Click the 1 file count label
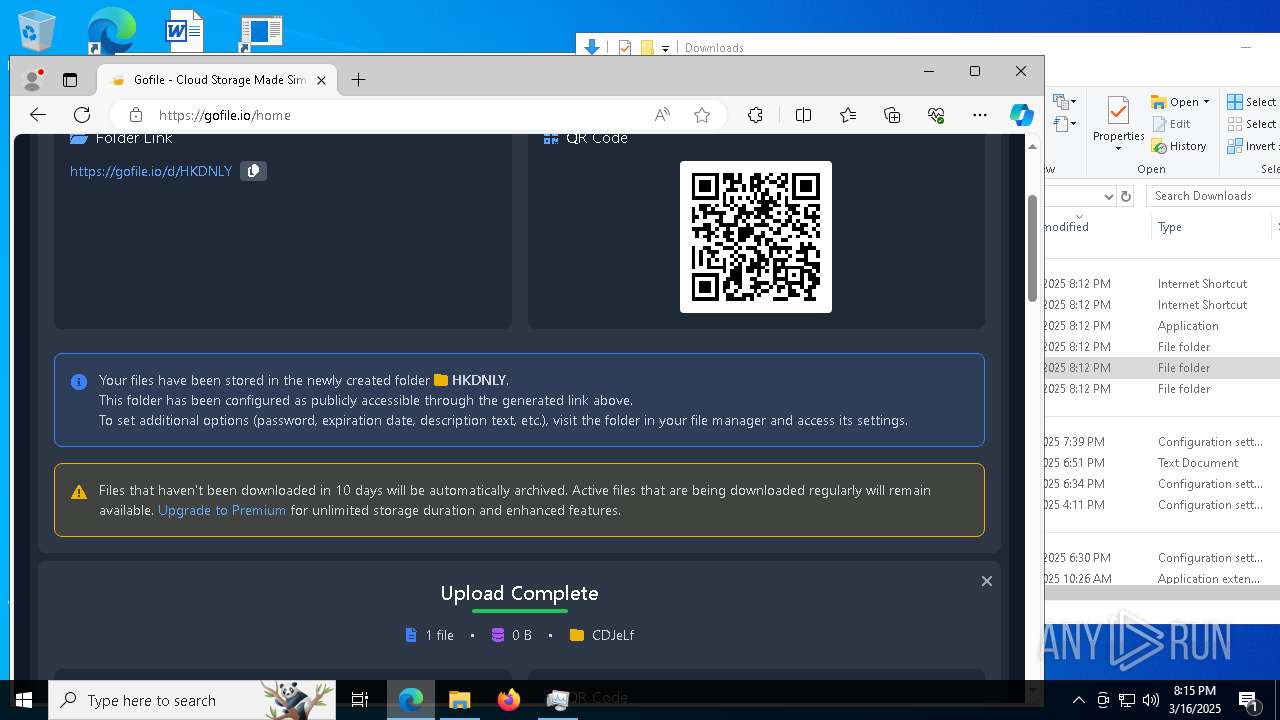1280x720 pixels. click(x=430, y=635)
